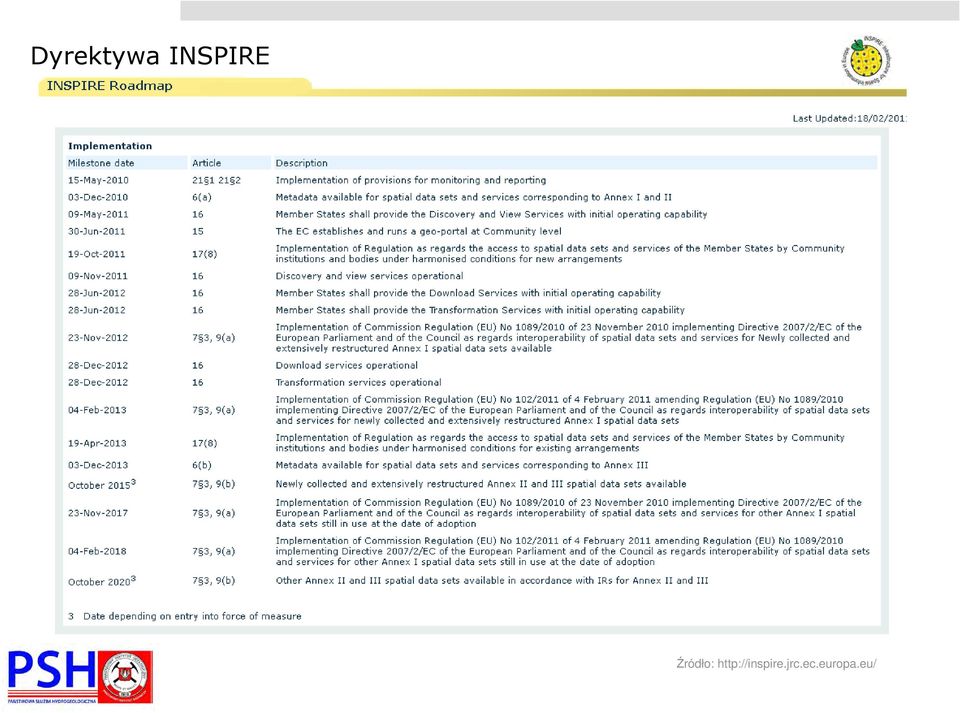Select the '09-Nov-2011' milestone date
The image size is (960, 713).
point(98,276)
